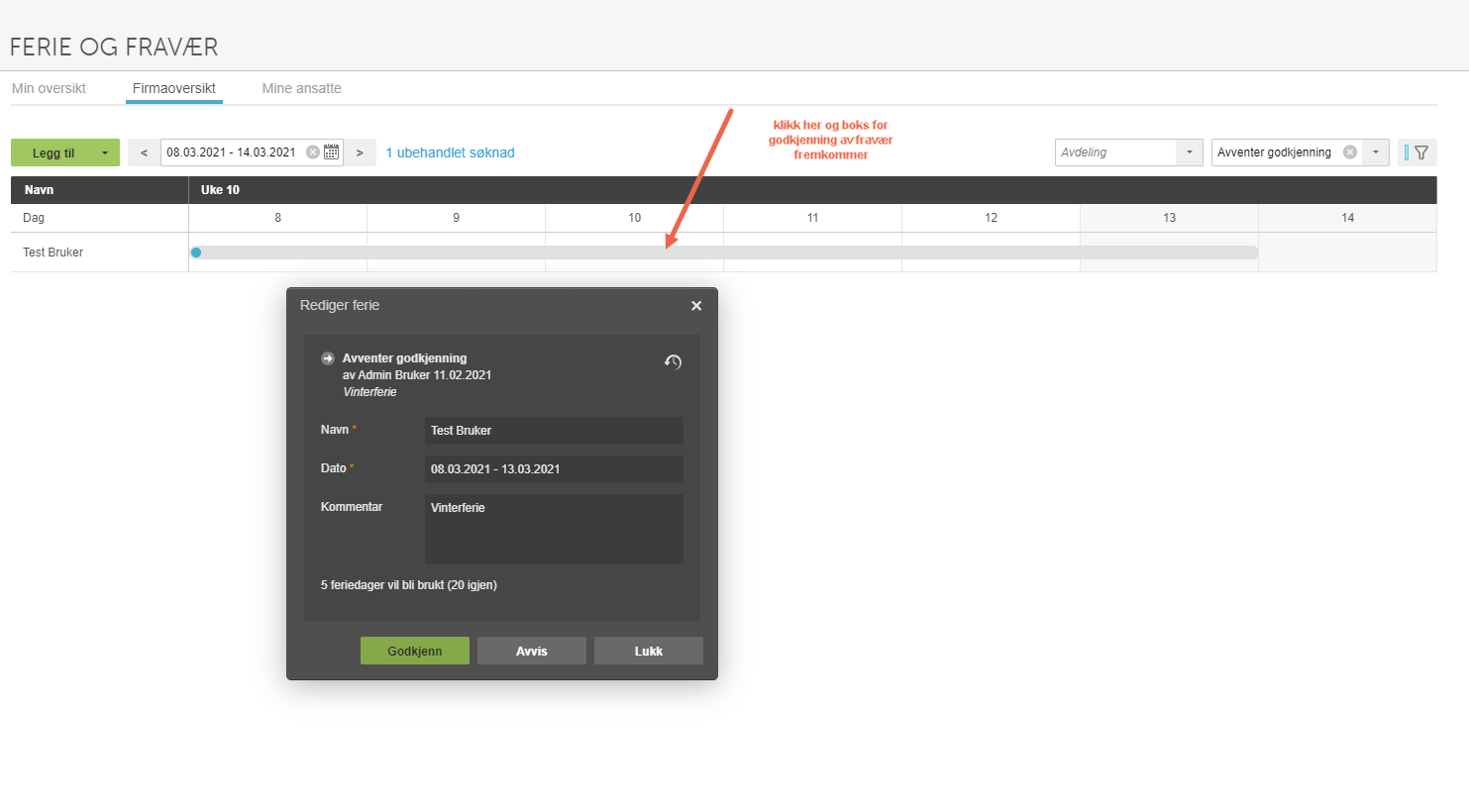Click day 9 column header

click(457, 218)
